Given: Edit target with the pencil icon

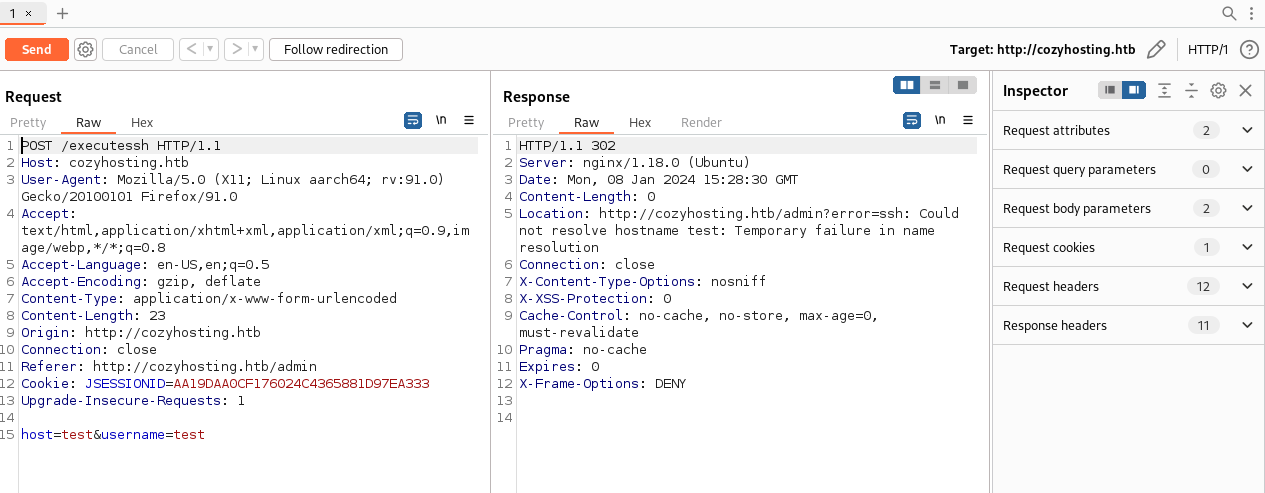Looking at the screenshot, I should coord(1156,49).
